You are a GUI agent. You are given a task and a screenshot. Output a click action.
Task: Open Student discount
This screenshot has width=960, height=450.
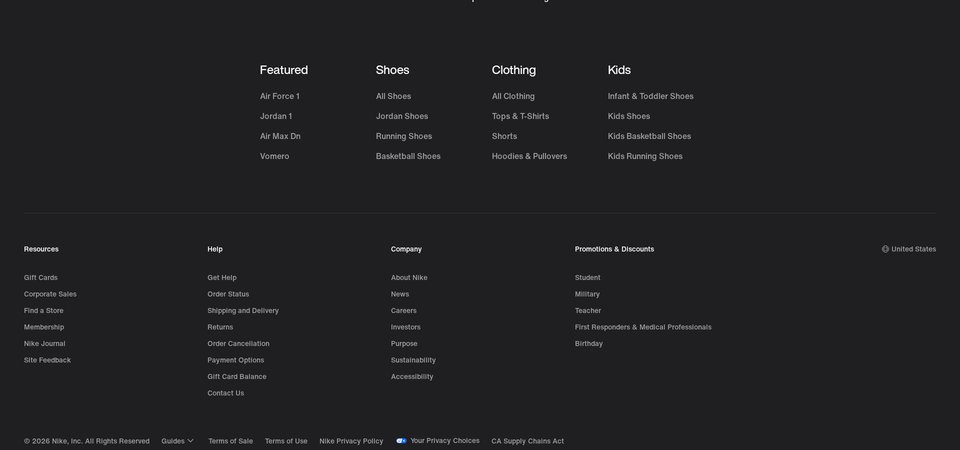pyautogui.click(x=588, y=278)
